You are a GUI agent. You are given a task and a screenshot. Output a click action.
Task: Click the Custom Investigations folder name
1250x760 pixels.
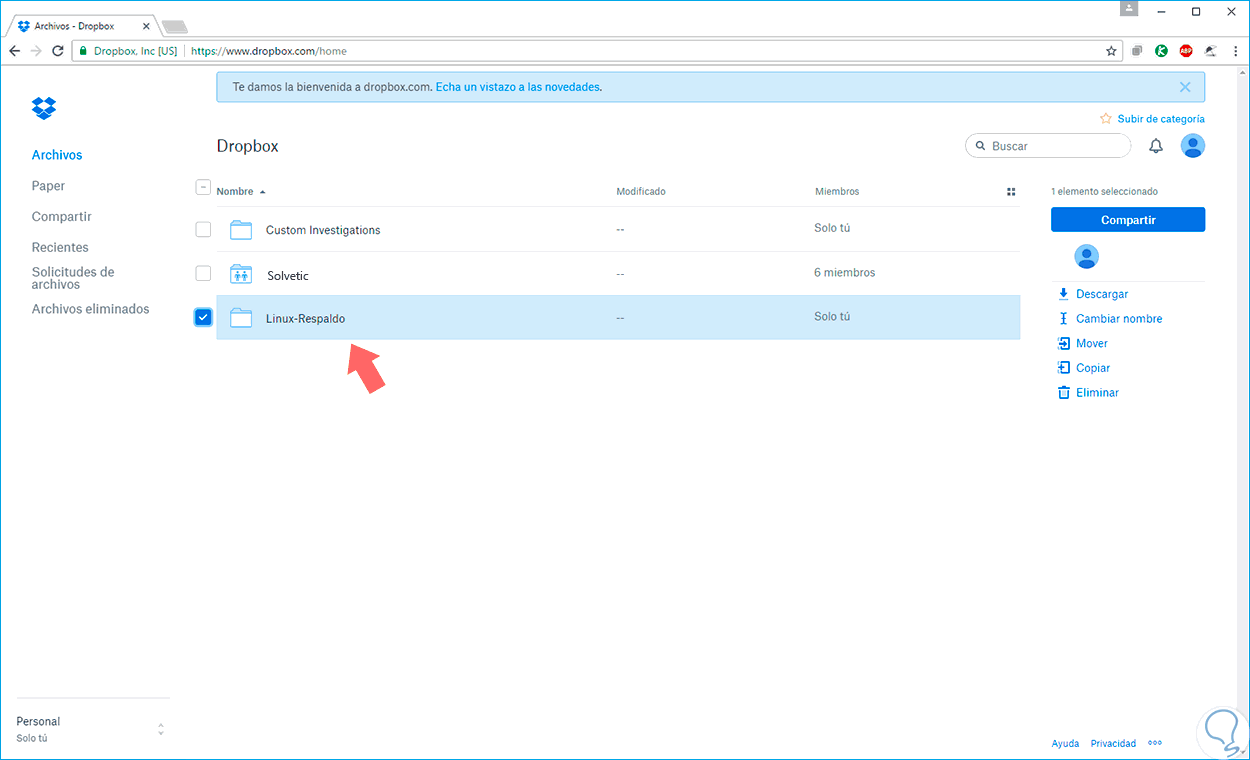(x=323, y=230)
